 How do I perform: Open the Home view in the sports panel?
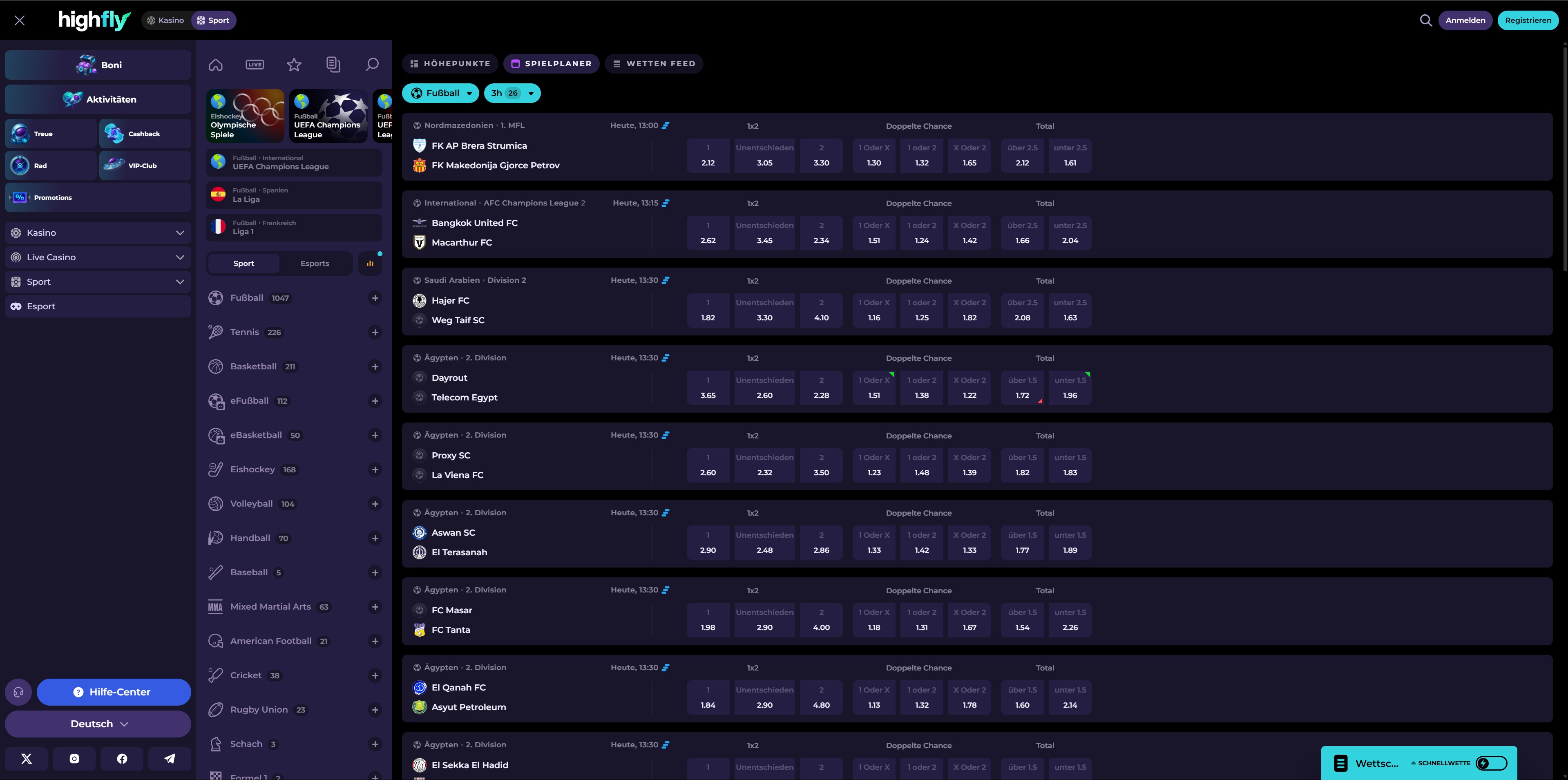(215, 64)
